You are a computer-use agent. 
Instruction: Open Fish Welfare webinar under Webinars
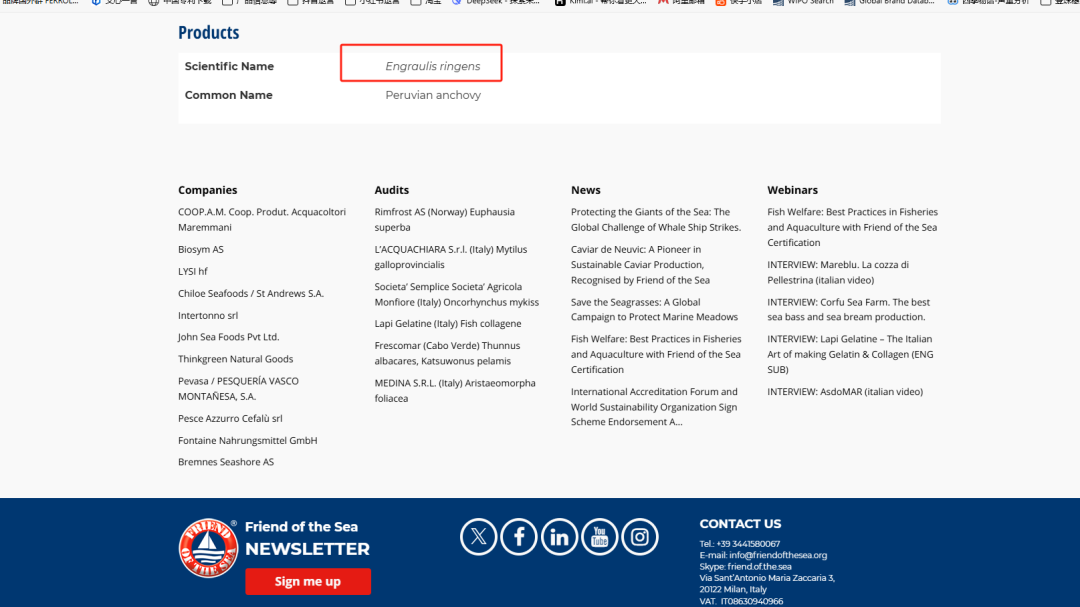click(853, 227)
